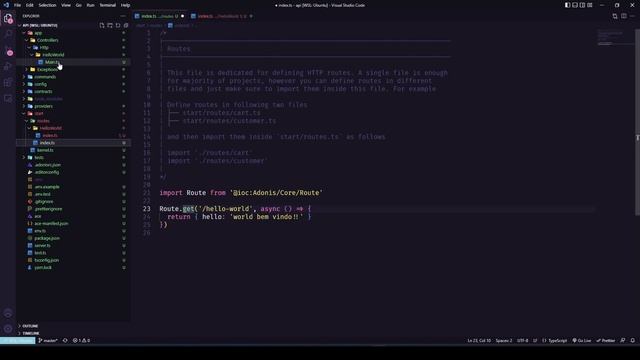
Task: Open the Remote Explorer view
Action: click(8, 98)
